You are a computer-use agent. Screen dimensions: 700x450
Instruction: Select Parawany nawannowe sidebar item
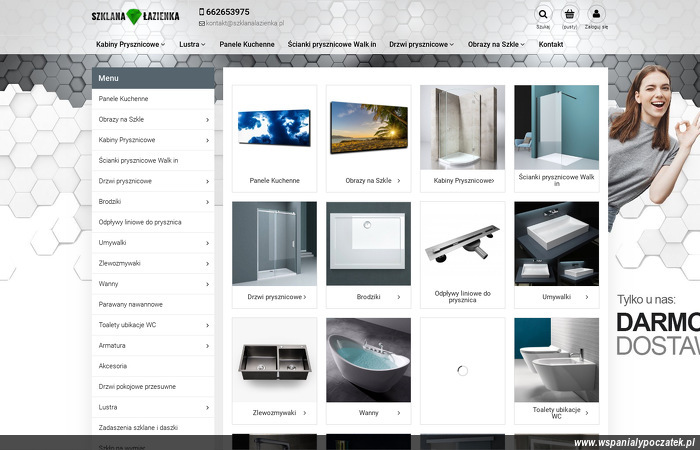click(x=153, y=304)
